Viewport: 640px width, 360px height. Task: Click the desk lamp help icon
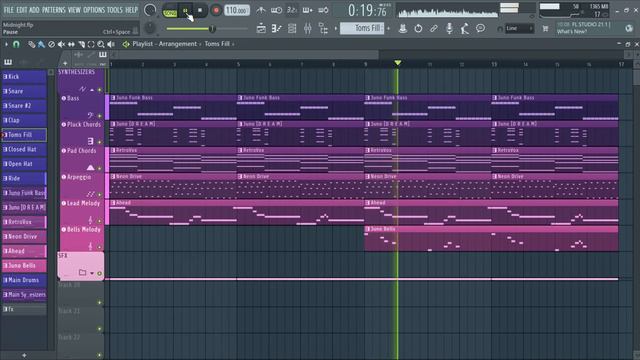coord(464,28)
